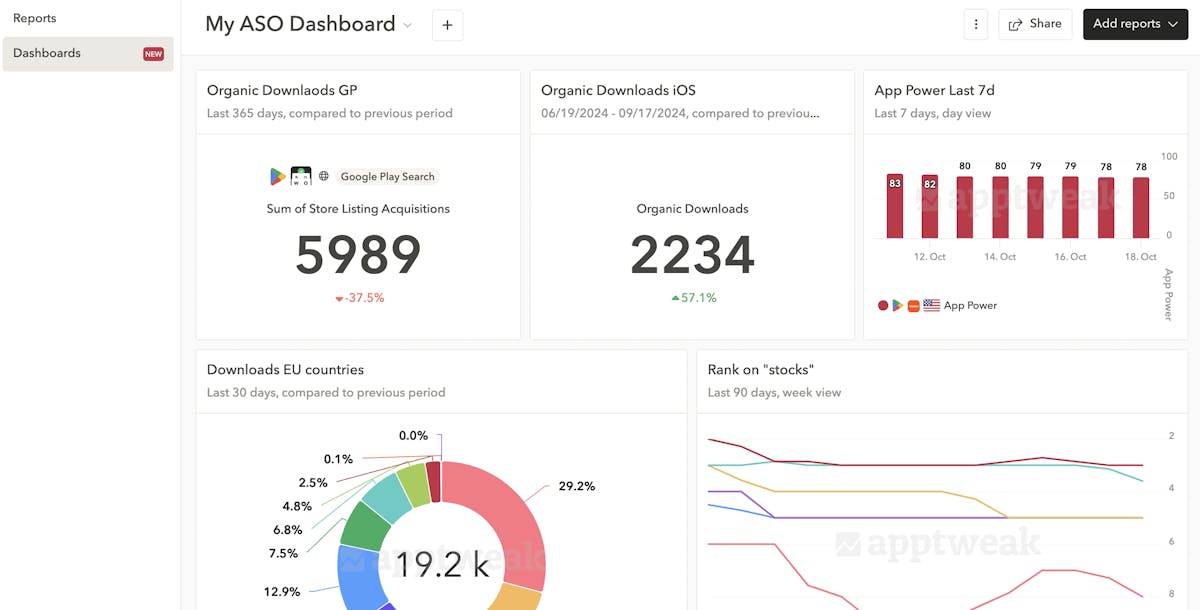Click the -37.5% change indicator
The height and width of the screenshot is (610, 1200).
click(x=359, y=298)
